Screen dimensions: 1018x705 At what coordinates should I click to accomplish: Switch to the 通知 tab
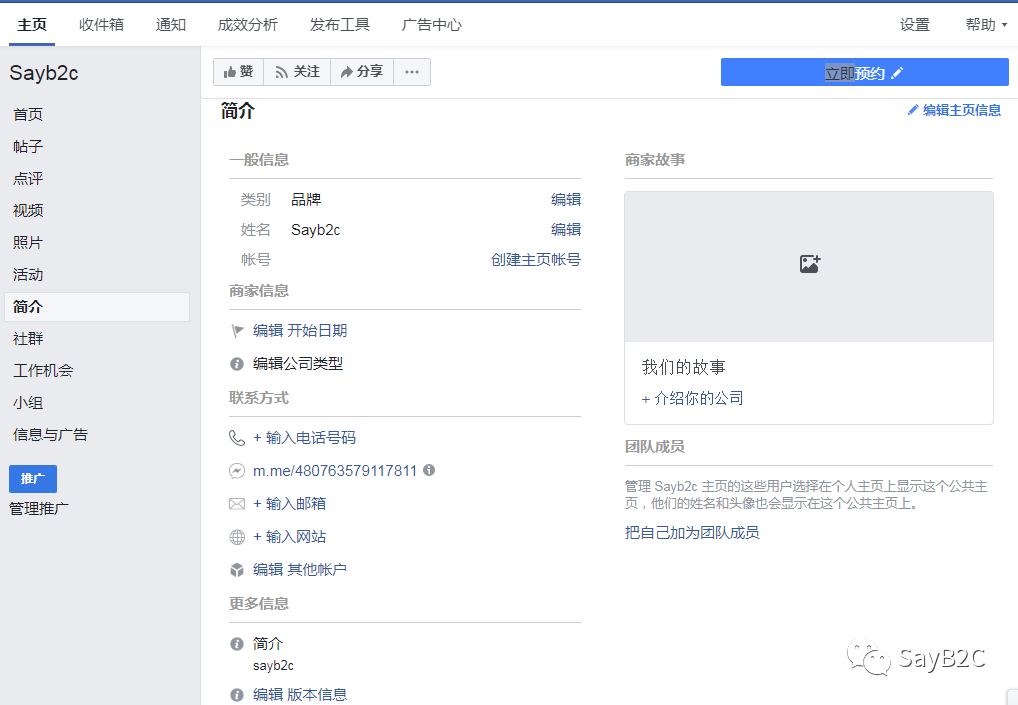click(x=171, y=25)
